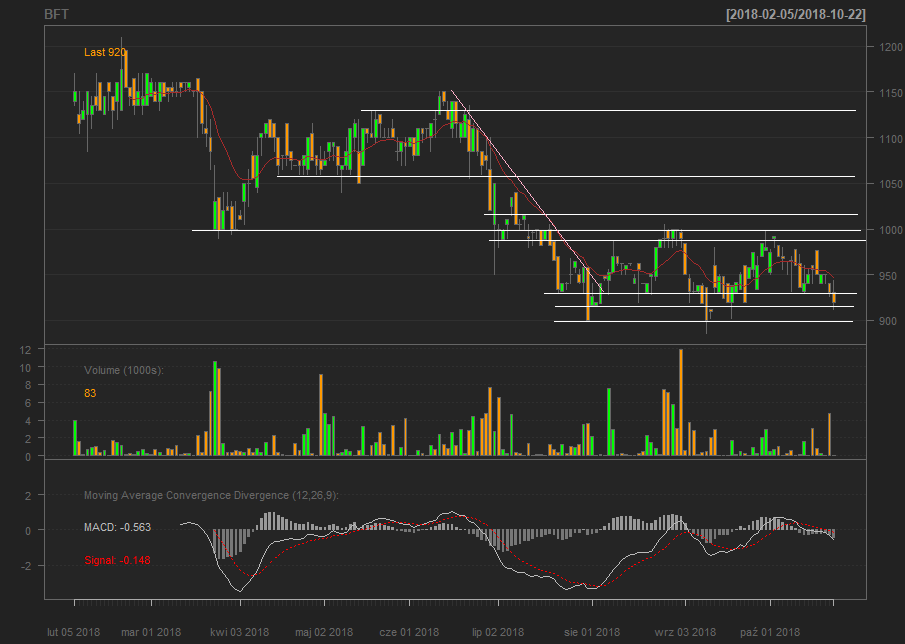Viewport: 905px width, 644px height.
Task: Click the 'mar 01 2018' date label
Action: tap(151, 632)
